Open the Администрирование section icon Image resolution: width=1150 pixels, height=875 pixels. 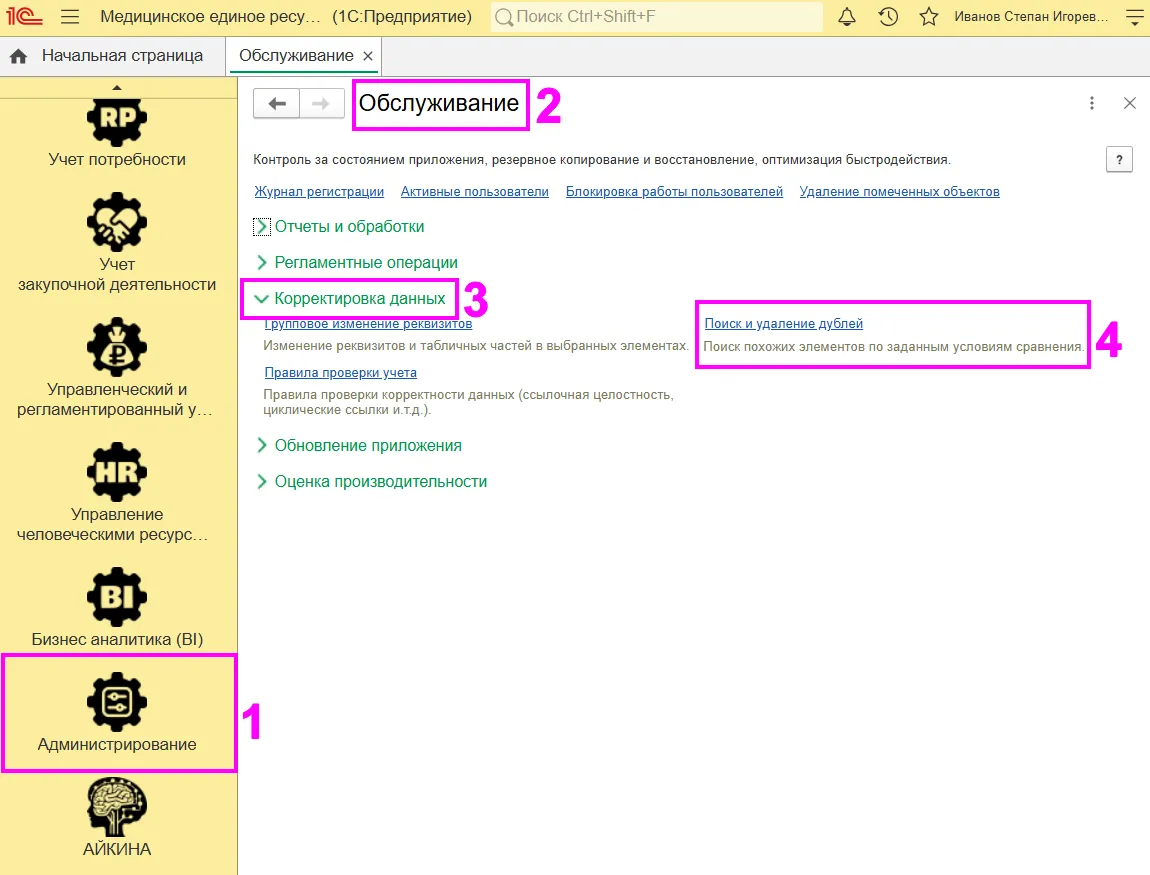click(x=117, y=702)
